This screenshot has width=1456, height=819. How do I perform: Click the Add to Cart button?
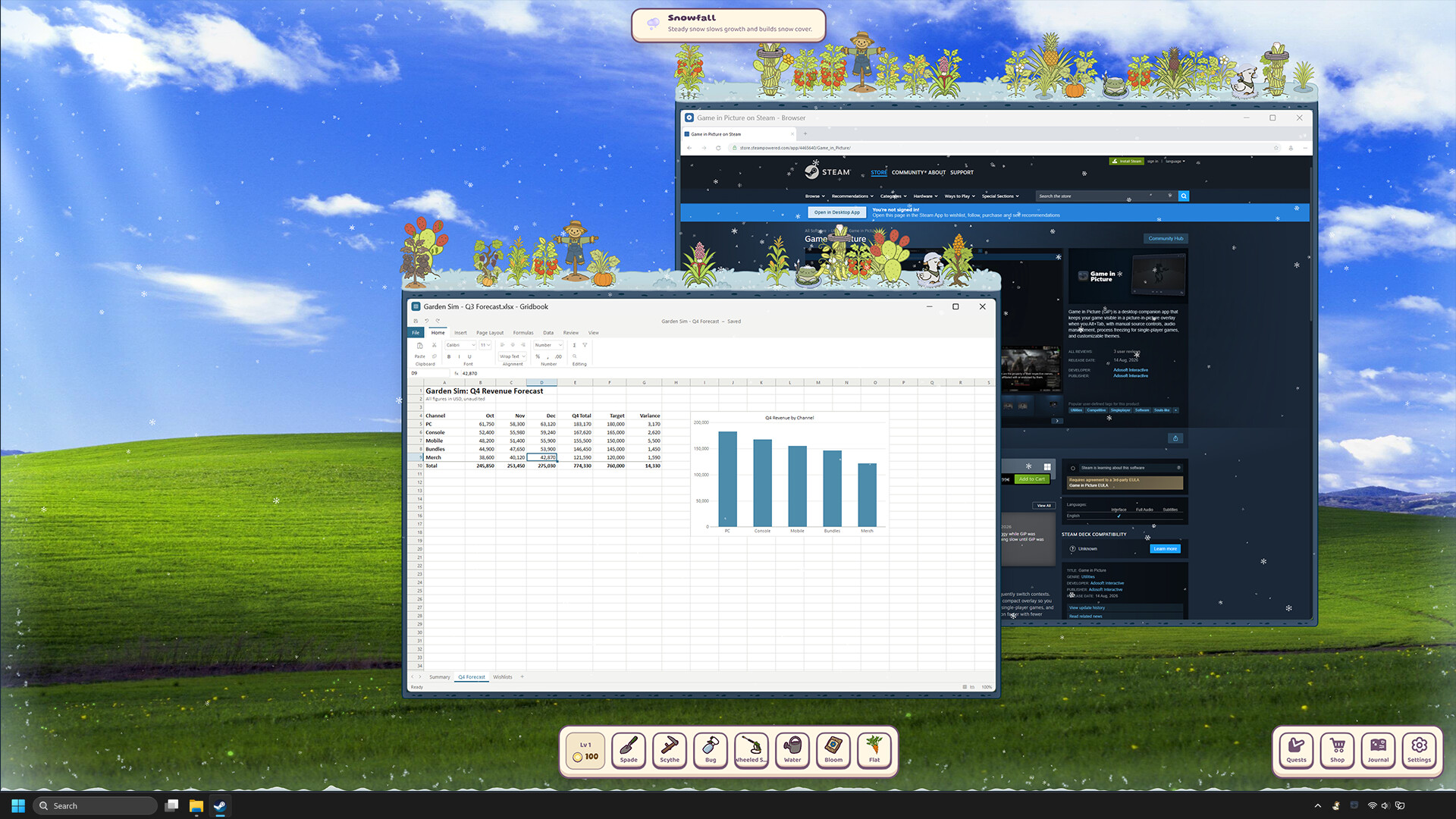pyautogui.click(x=1032, y=479)
